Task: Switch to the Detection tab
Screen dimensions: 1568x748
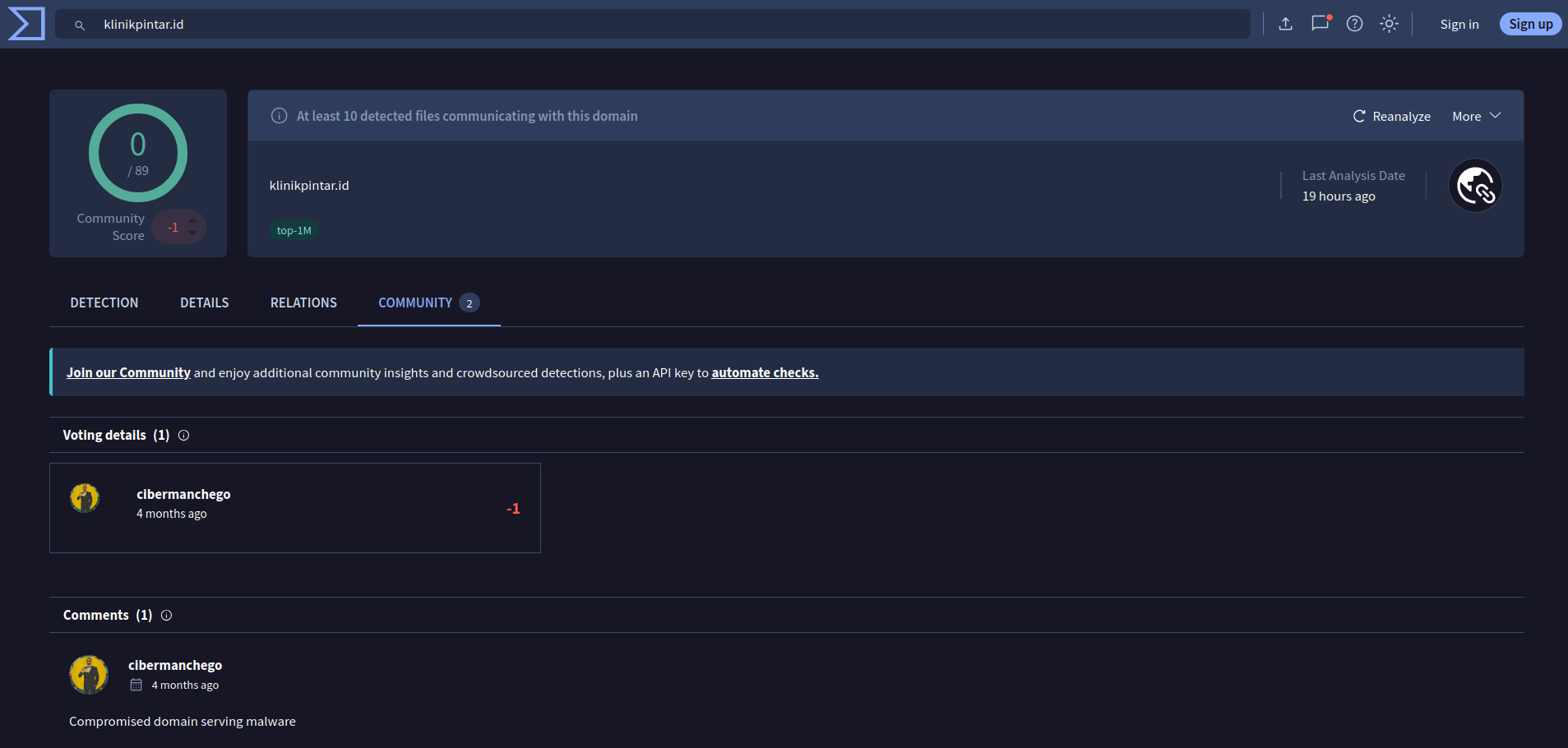Action: click(x=104, y=302)
